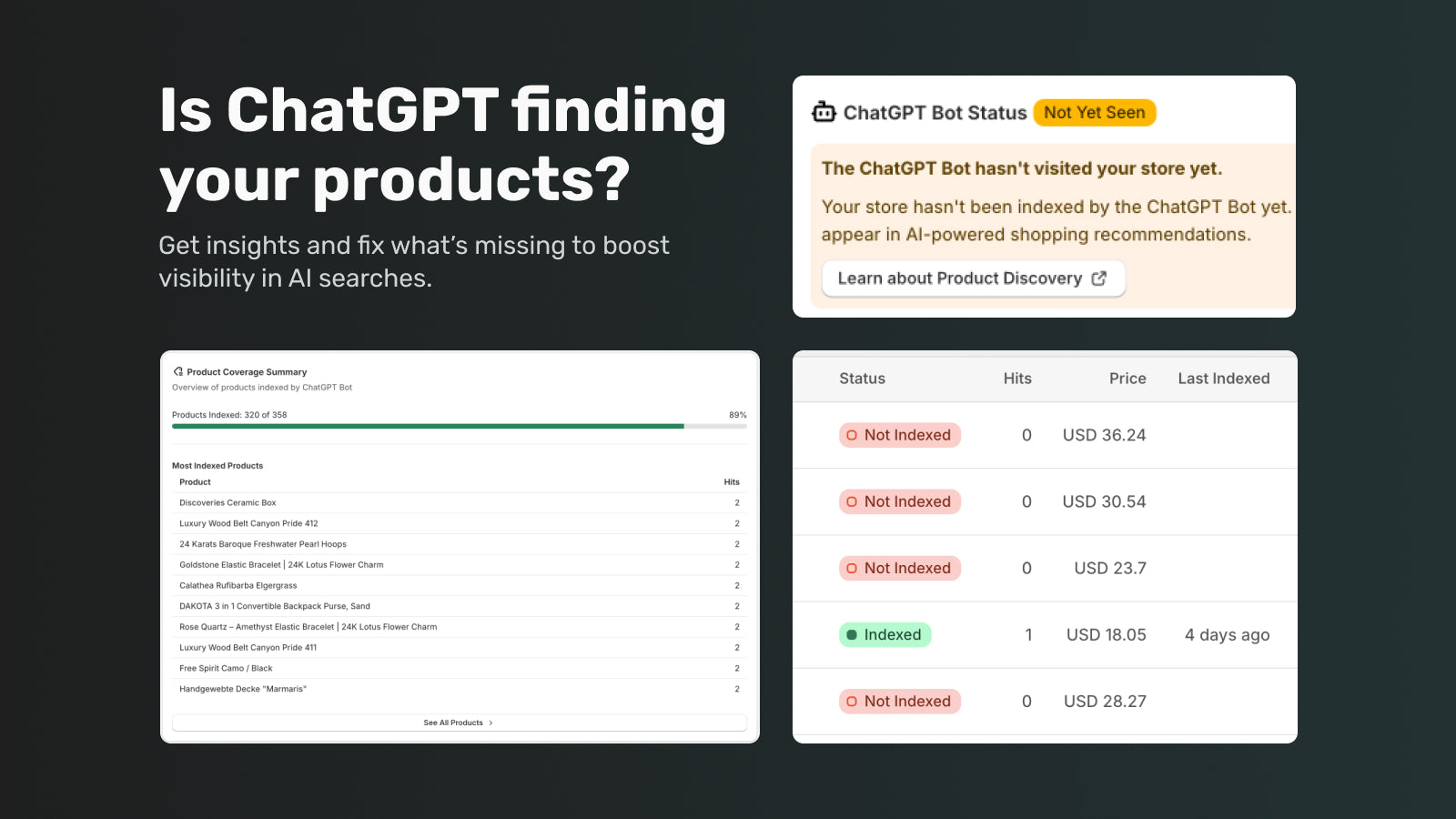
Task: Sort by the Status column header
Action: click(x=862, y=379)
